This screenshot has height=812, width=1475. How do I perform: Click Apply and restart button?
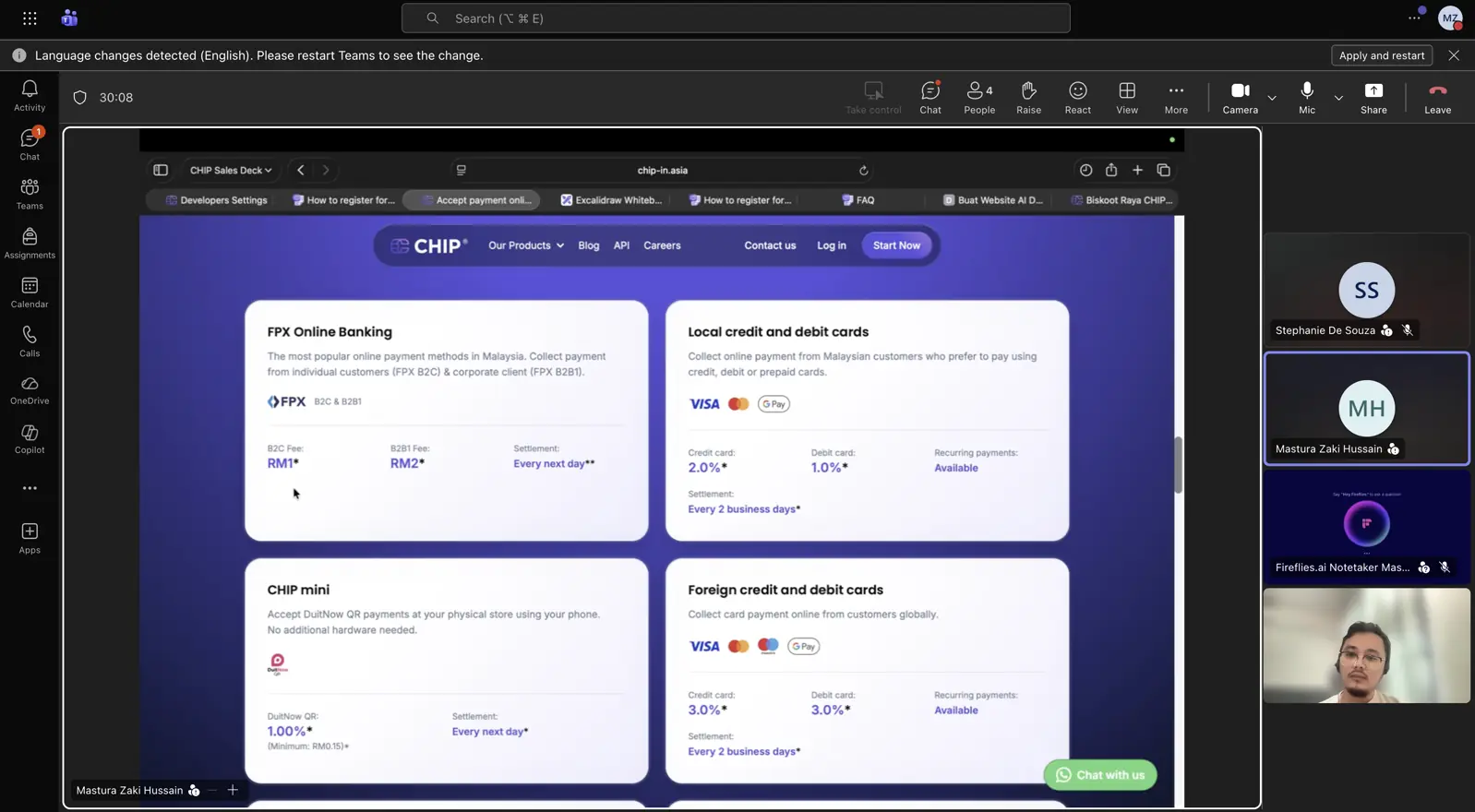(x=1382, y=55)
